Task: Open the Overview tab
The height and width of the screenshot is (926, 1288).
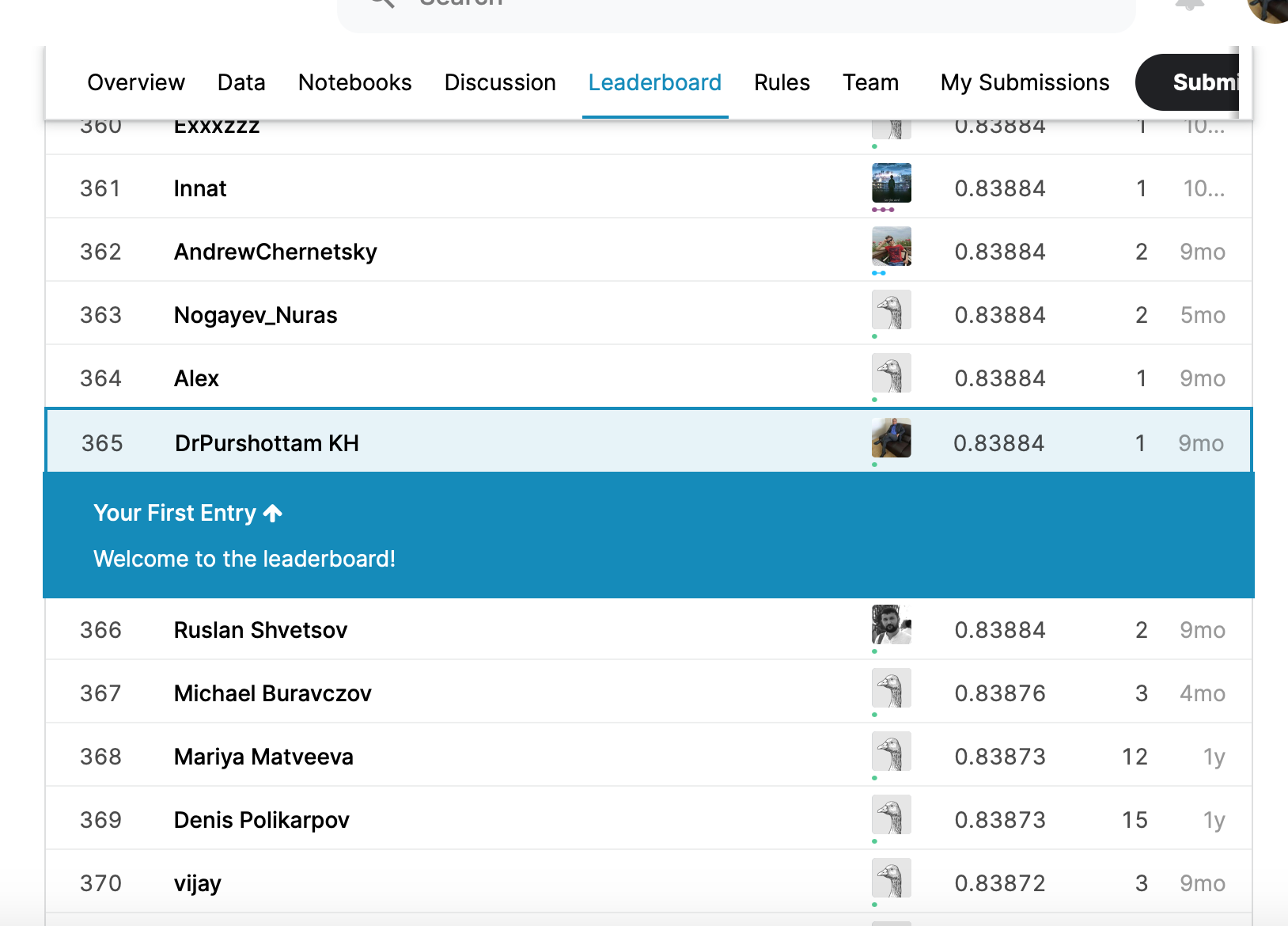Action: 136,82
